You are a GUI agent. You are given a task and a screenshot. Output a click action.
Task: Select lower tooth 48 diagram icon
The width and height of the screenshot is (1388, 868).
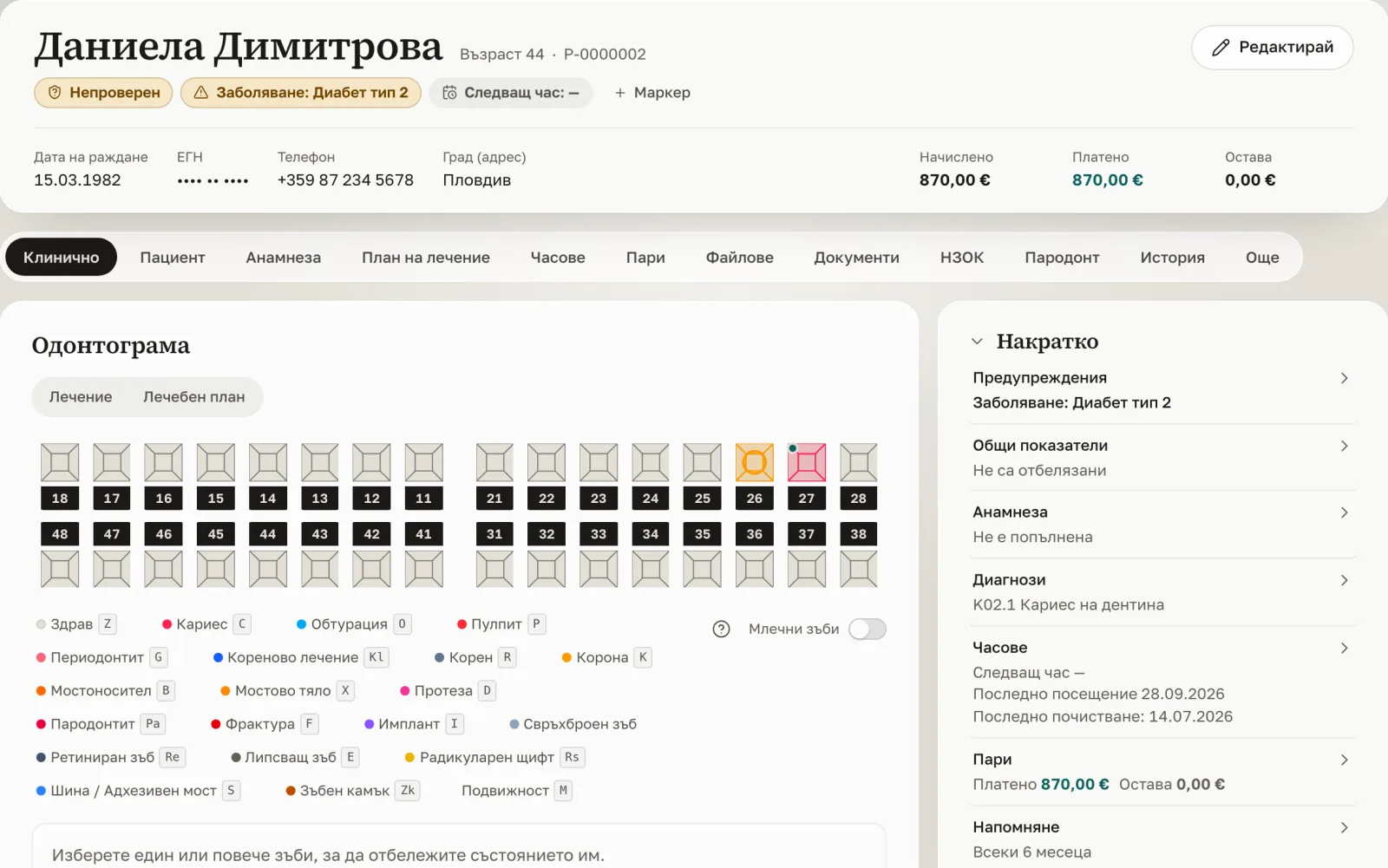pos(60,569)
